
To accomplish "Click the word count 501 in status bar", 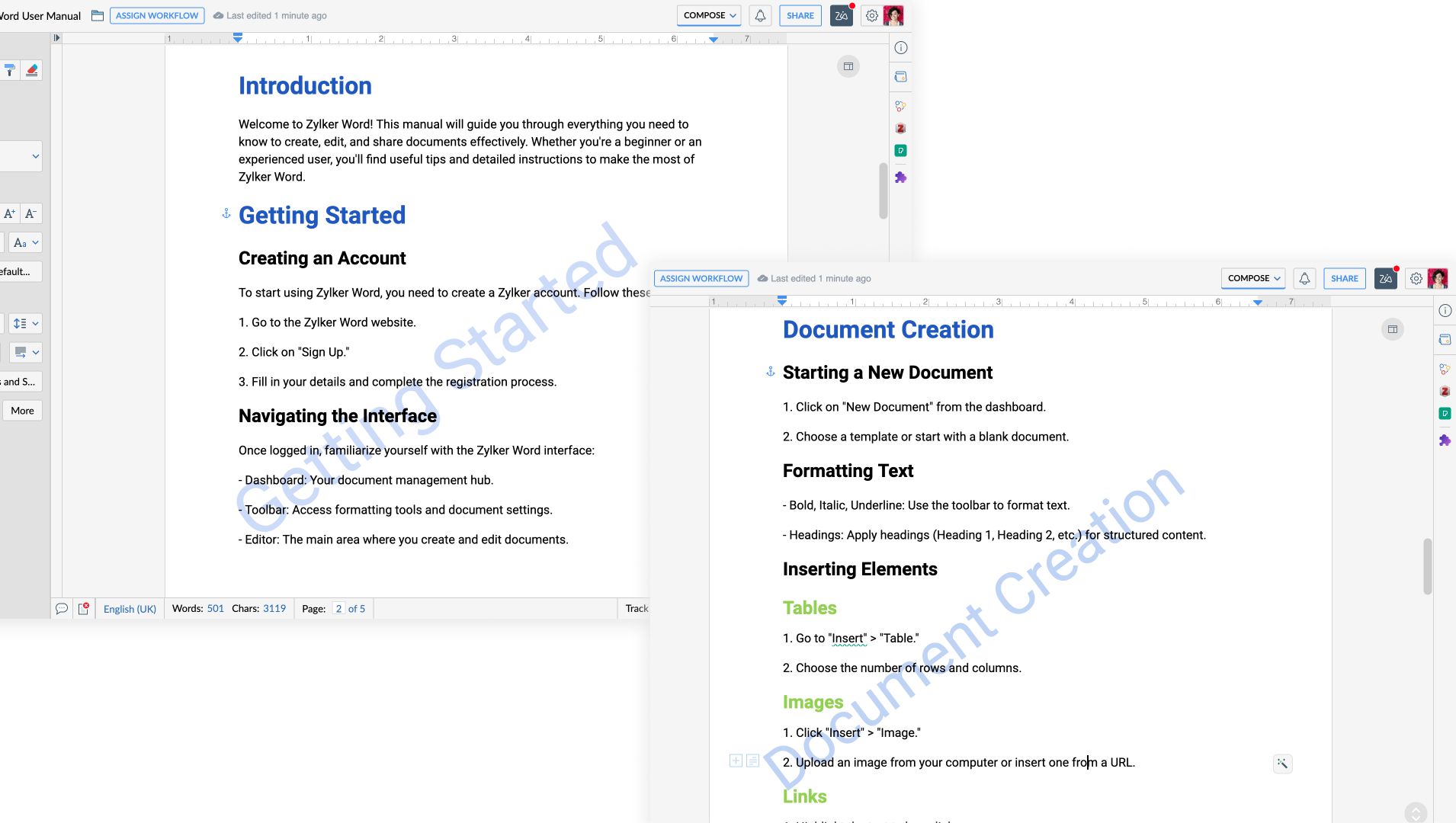I will pos(215,608).
